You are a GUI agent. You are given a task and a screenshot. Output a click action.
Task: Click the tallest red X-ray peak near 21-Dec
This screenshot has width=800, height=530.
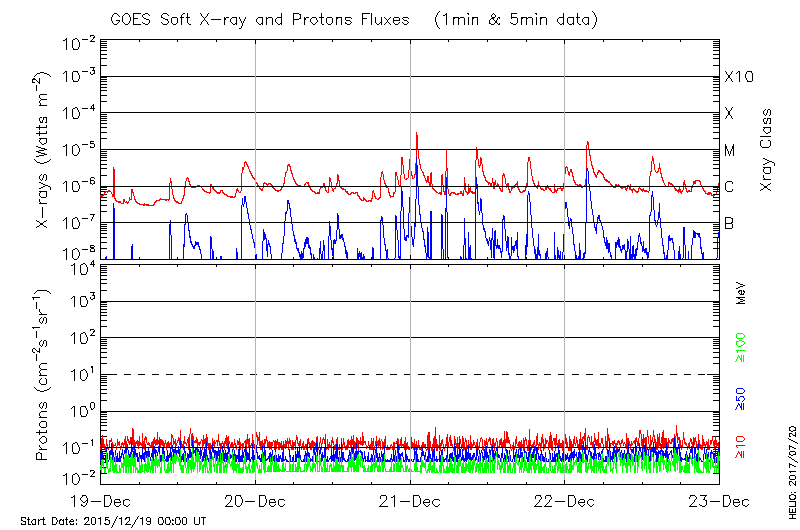click(416, 134)
